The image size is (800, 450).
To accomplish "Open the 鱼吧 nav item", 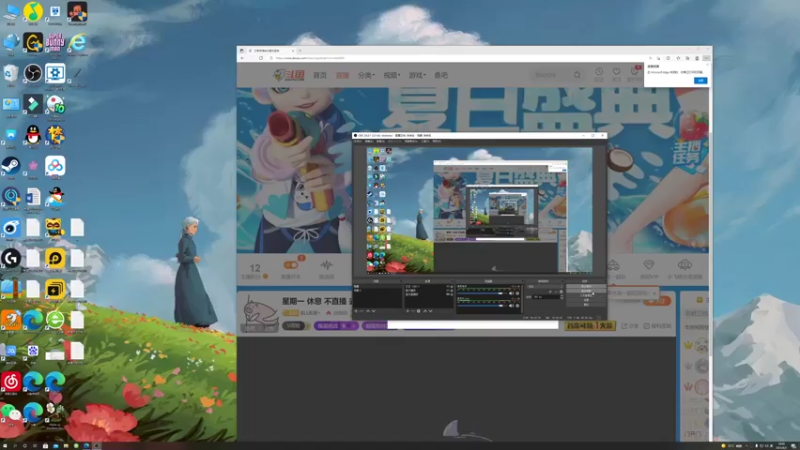I will tap(441, 75).
